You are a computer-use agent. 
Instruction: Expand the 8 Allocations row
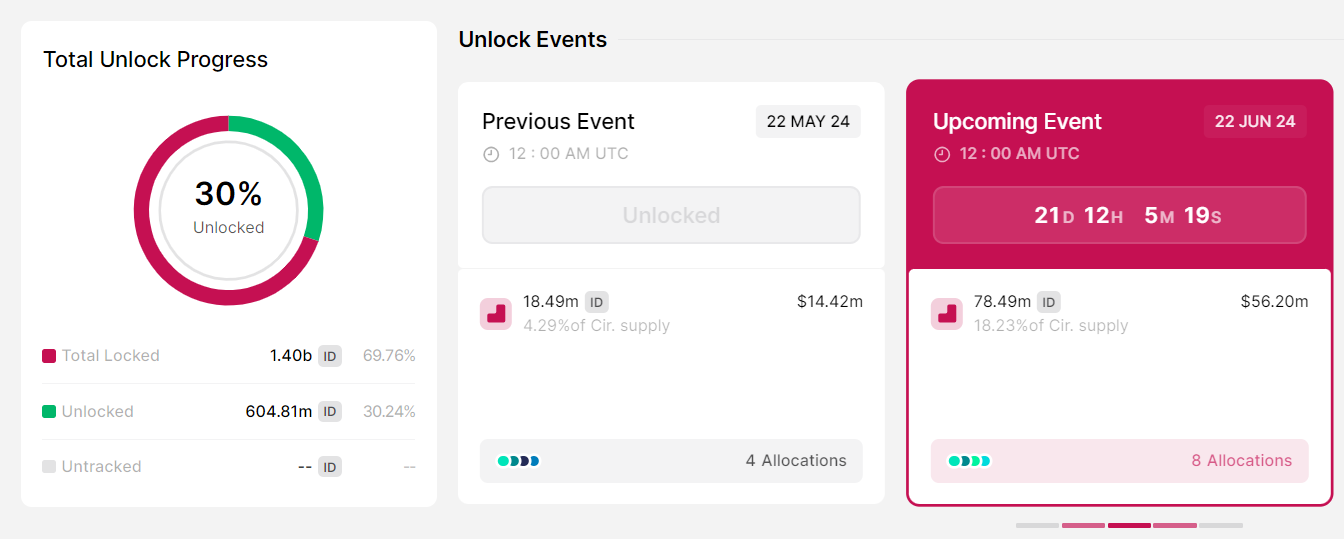[x=1119, y=461]
